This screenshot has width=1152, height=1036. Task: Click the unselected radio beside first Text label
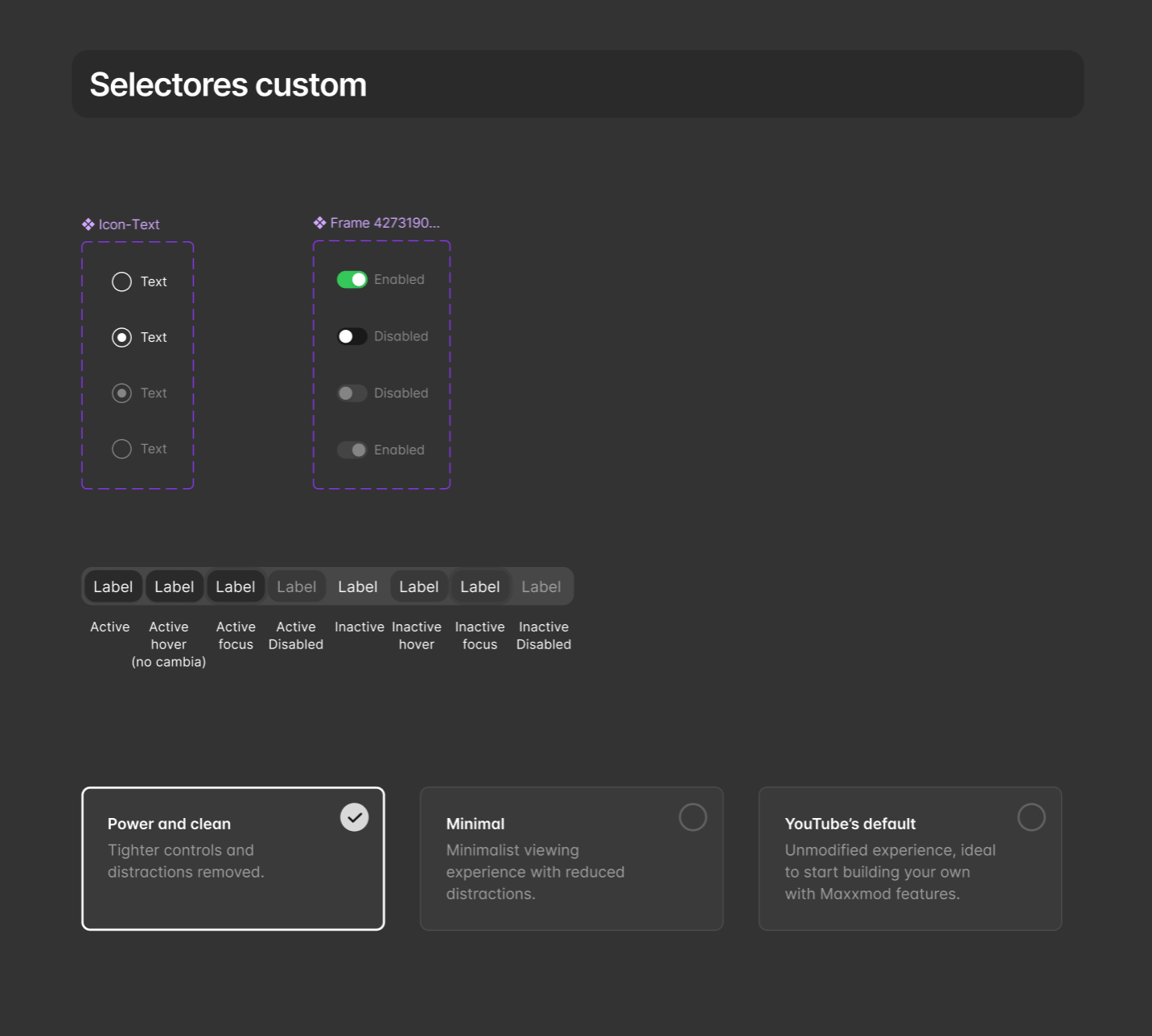click(x=121, y=282)
